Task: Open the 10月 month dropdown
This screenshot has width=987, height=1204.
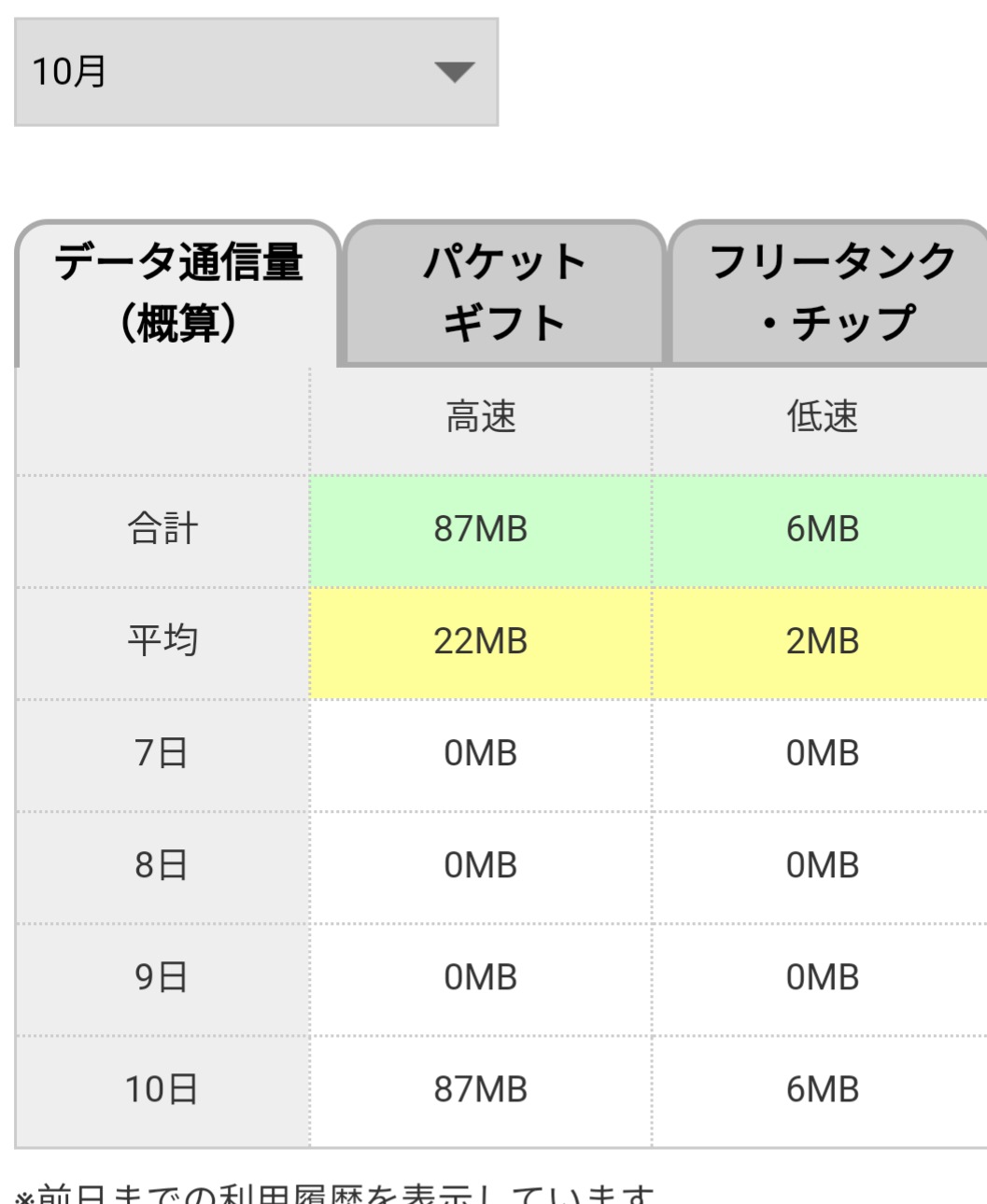Action: (256, 72)
